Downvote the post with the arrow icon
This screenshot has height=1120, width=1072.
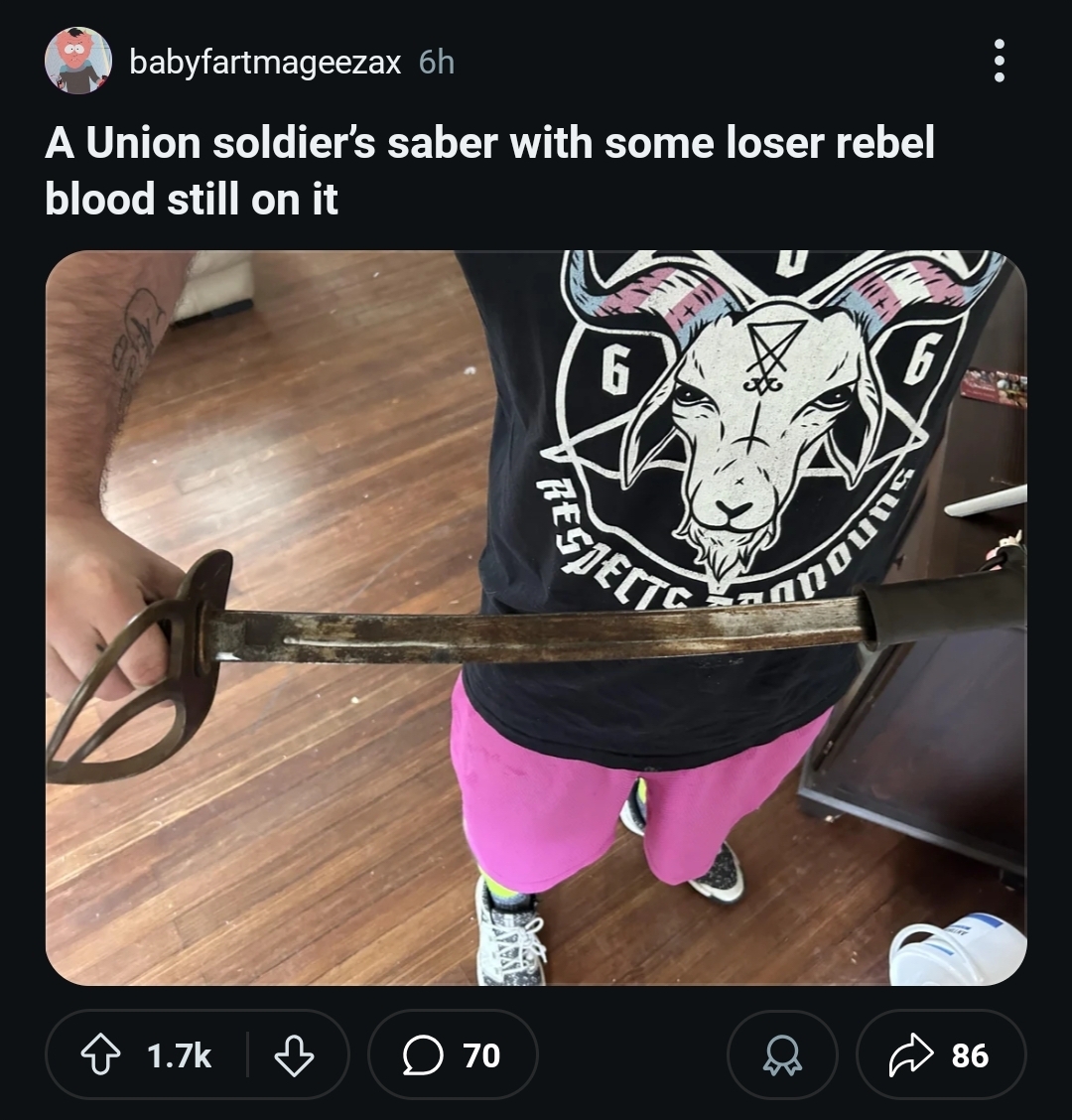pos(294,1055)
